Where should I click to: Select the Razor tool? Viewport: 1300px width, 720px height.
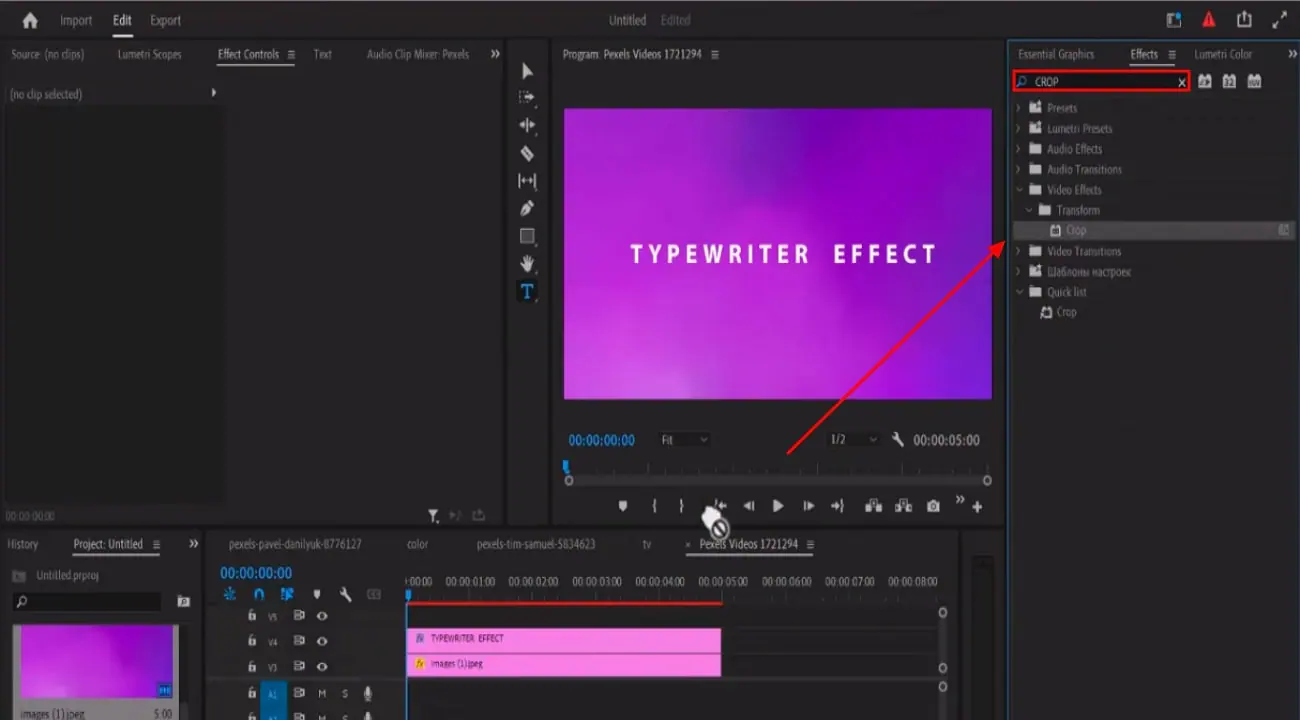point(527,153)
